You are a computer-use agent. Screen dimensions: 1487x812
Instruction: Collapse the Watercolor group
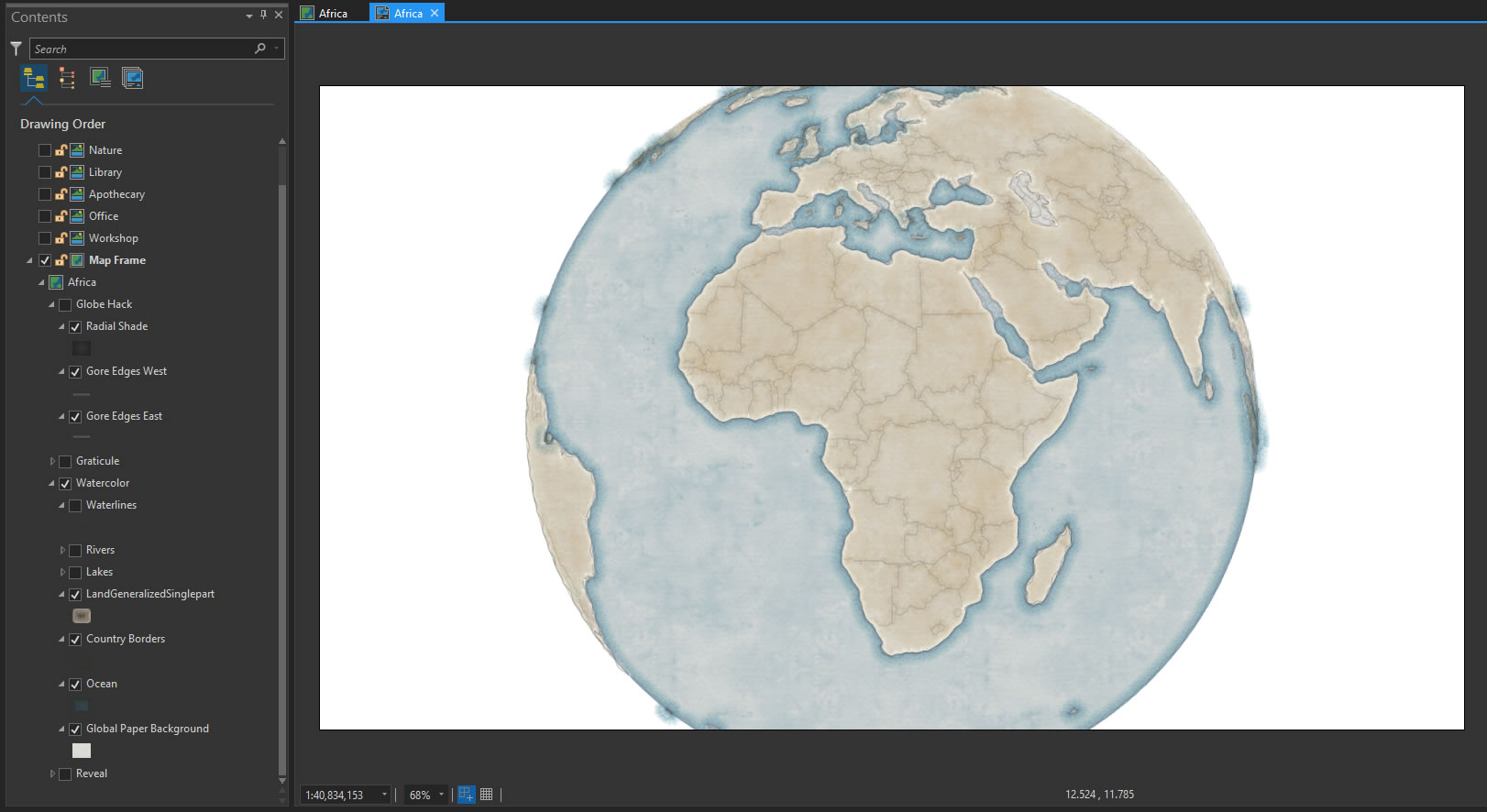[x=51, y=484]
